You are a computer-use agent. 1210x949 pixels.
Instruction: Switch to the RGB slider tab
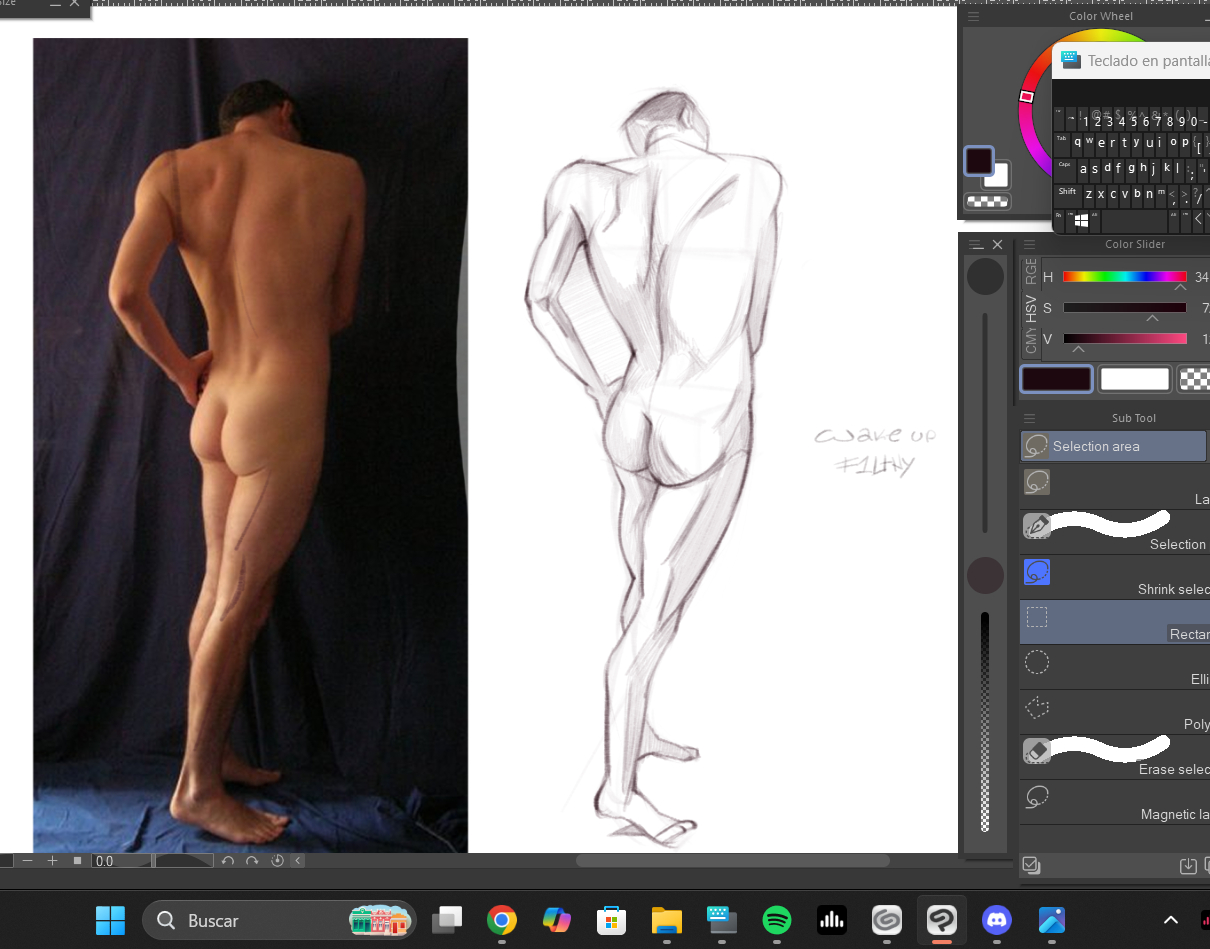click(1031, 273)
